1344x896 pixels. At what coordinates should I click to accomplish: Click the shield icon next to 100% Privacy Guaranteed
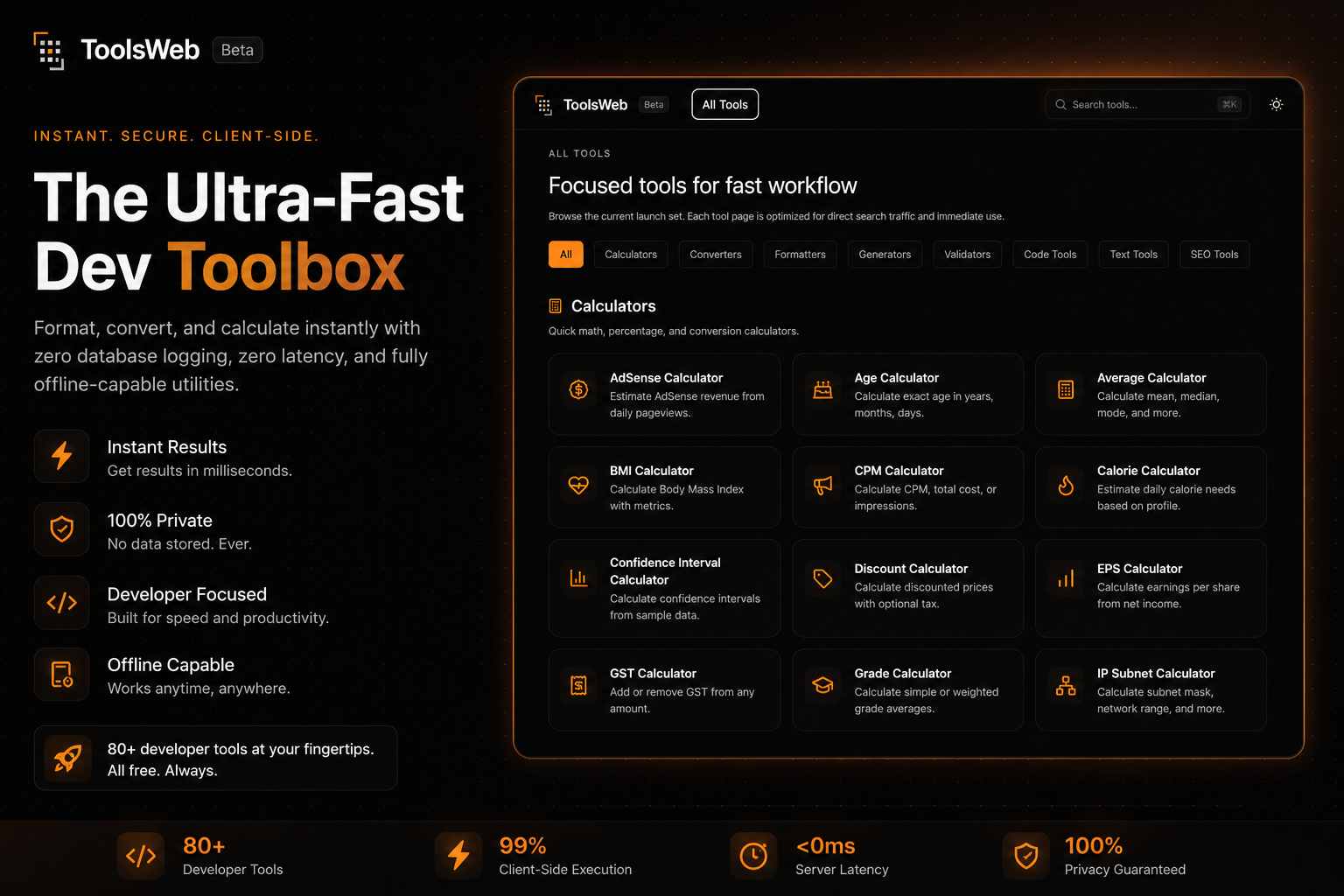(1025, 856)
